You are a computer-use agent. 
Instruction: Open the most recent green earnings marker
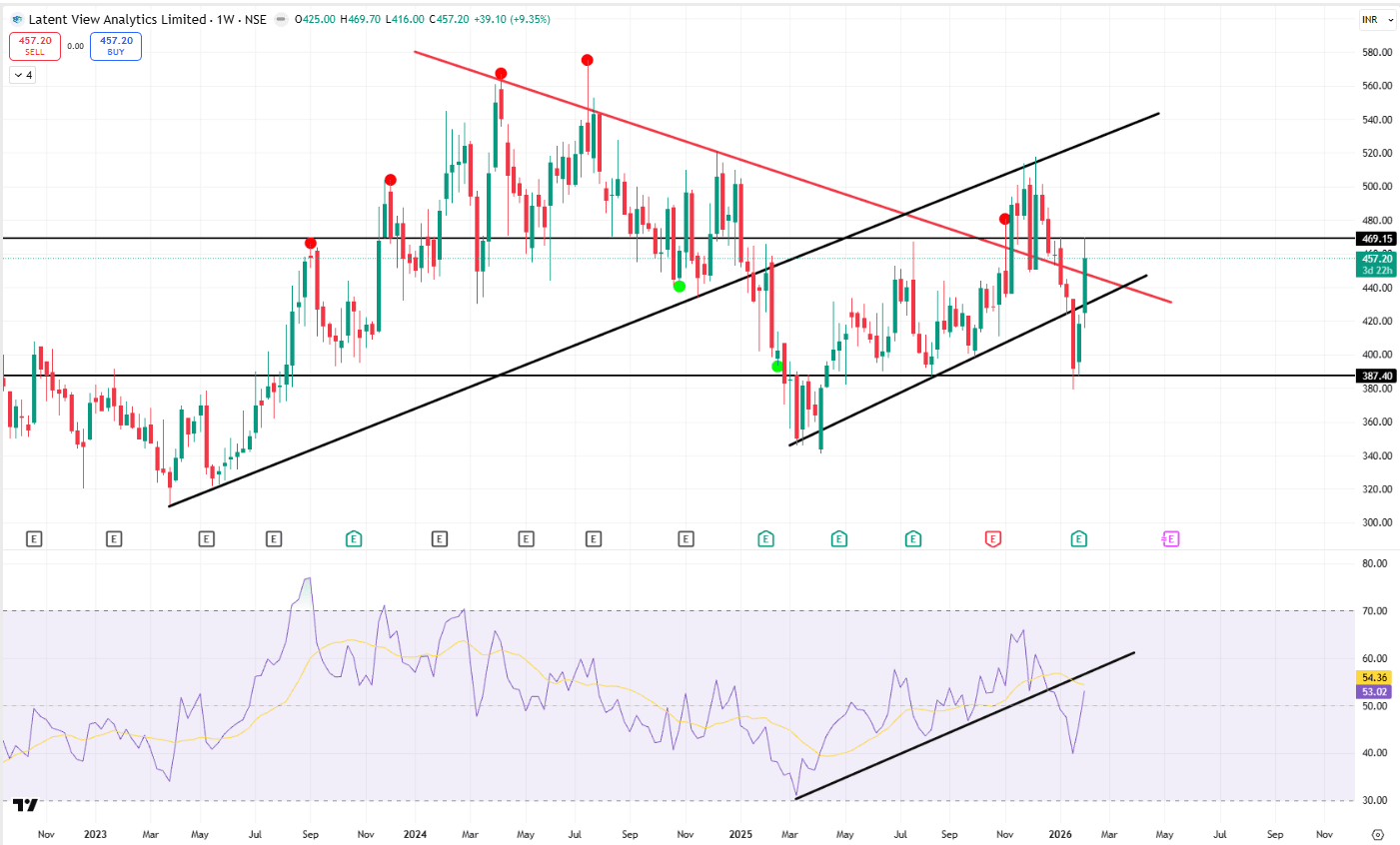(x=1078, y=539)
